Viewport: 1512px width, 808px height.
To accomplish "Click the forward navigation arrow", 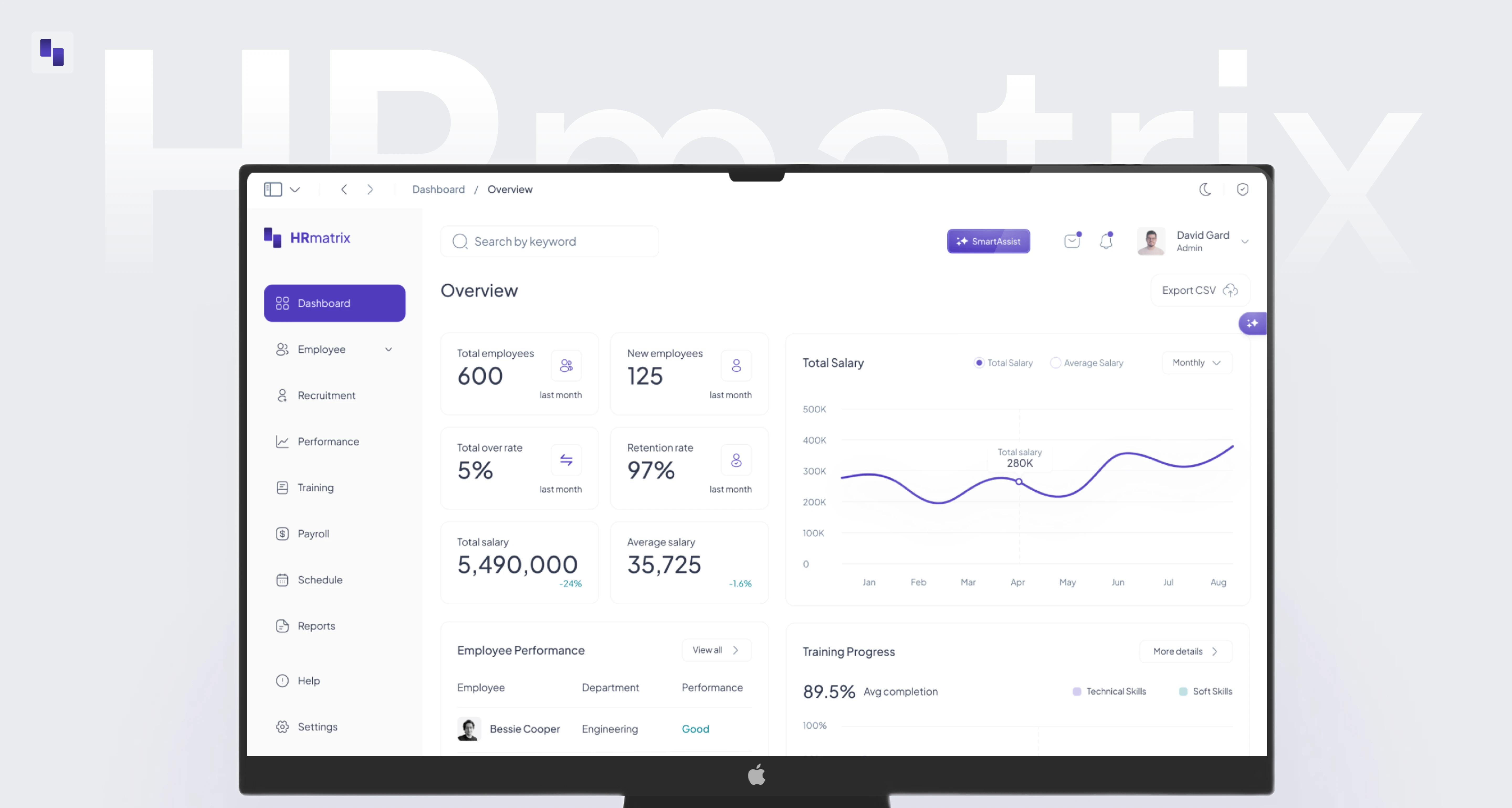I will click(370, 189).
